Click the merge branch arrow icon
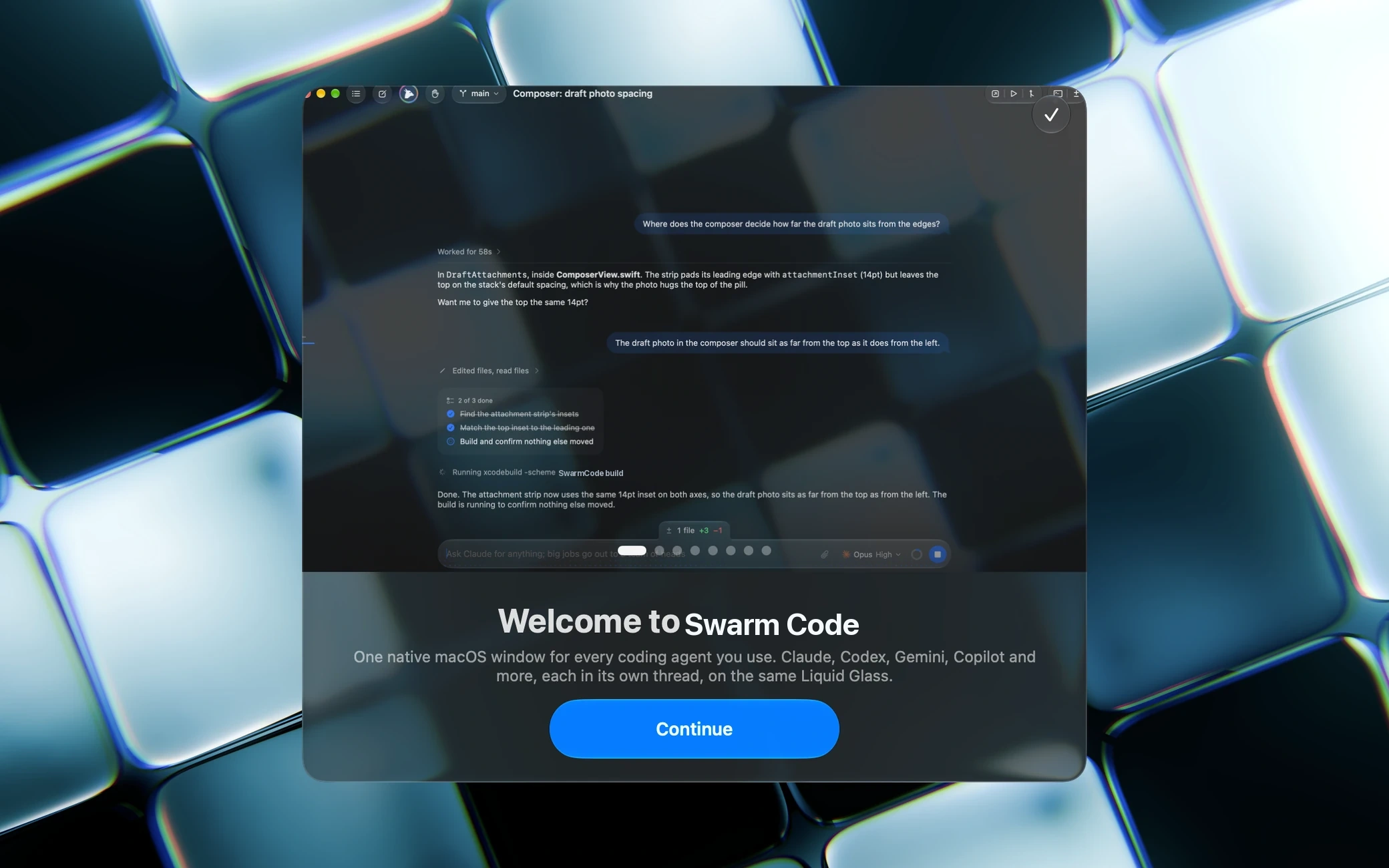Screen dimensions: 1389x868 (x=1031, y=93)
